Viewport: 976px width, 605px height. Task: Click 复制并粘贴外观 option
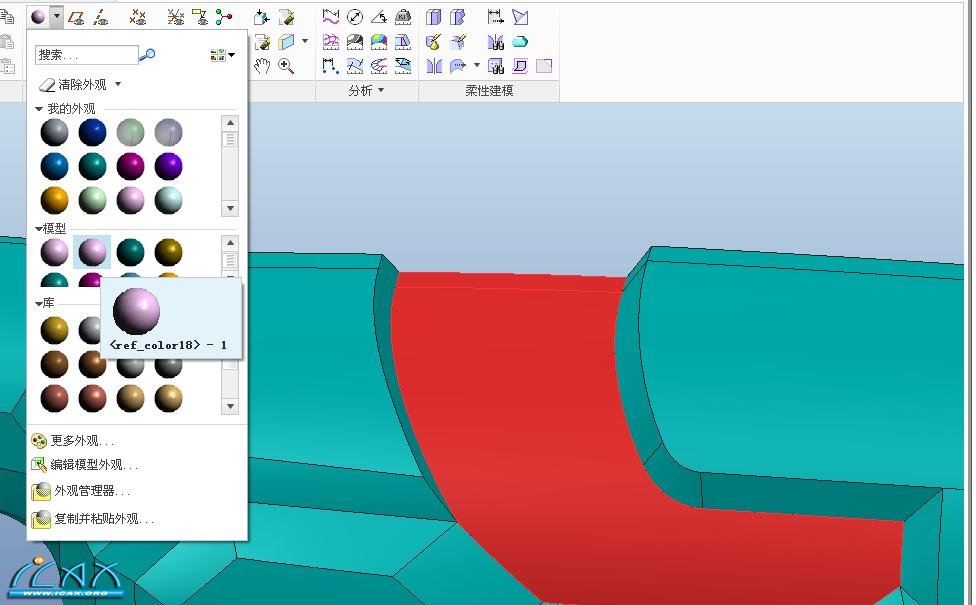(104, 519)
